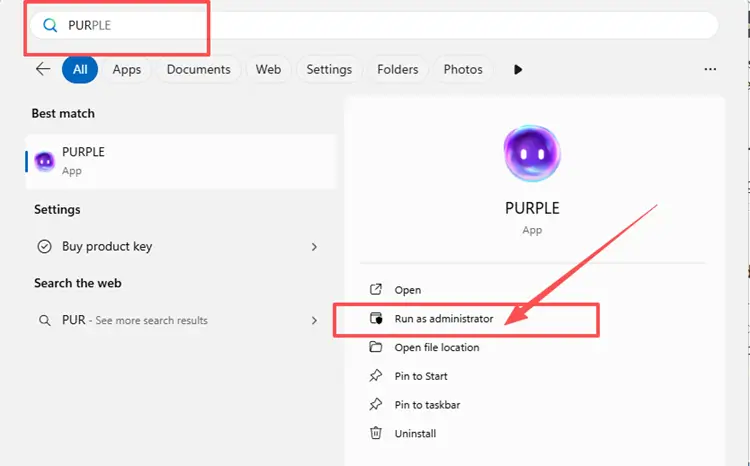
Task: Click the checkmark icon beside Buy product key
Action: [44, 246]
